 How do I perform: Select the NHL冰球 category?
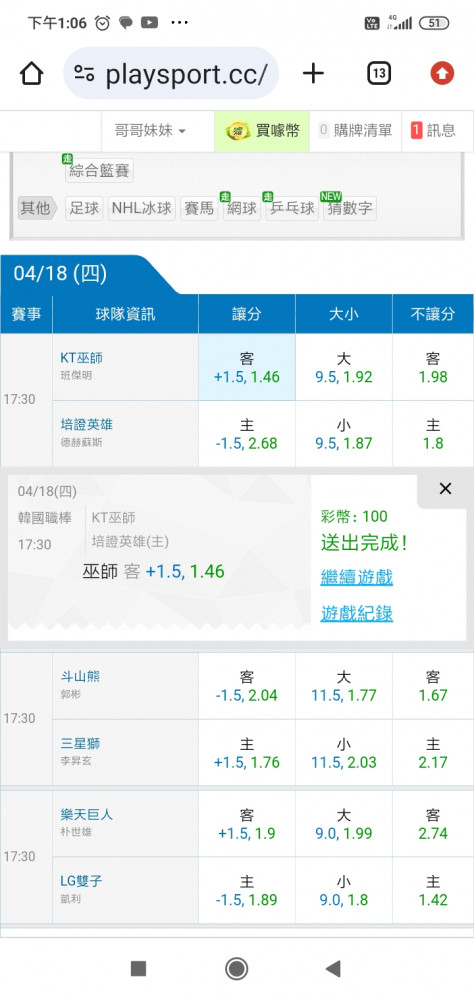click(142, 209)
